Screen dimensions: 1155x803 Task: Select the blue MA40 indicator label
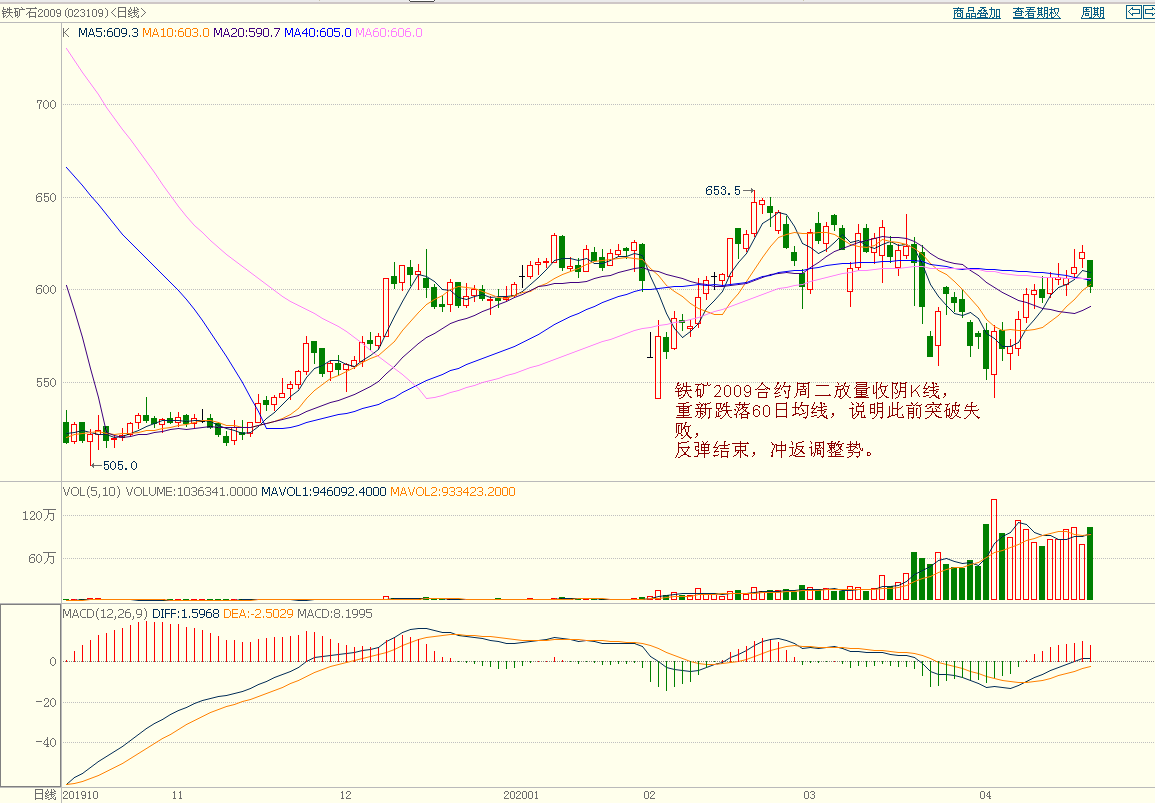[318, 33]
